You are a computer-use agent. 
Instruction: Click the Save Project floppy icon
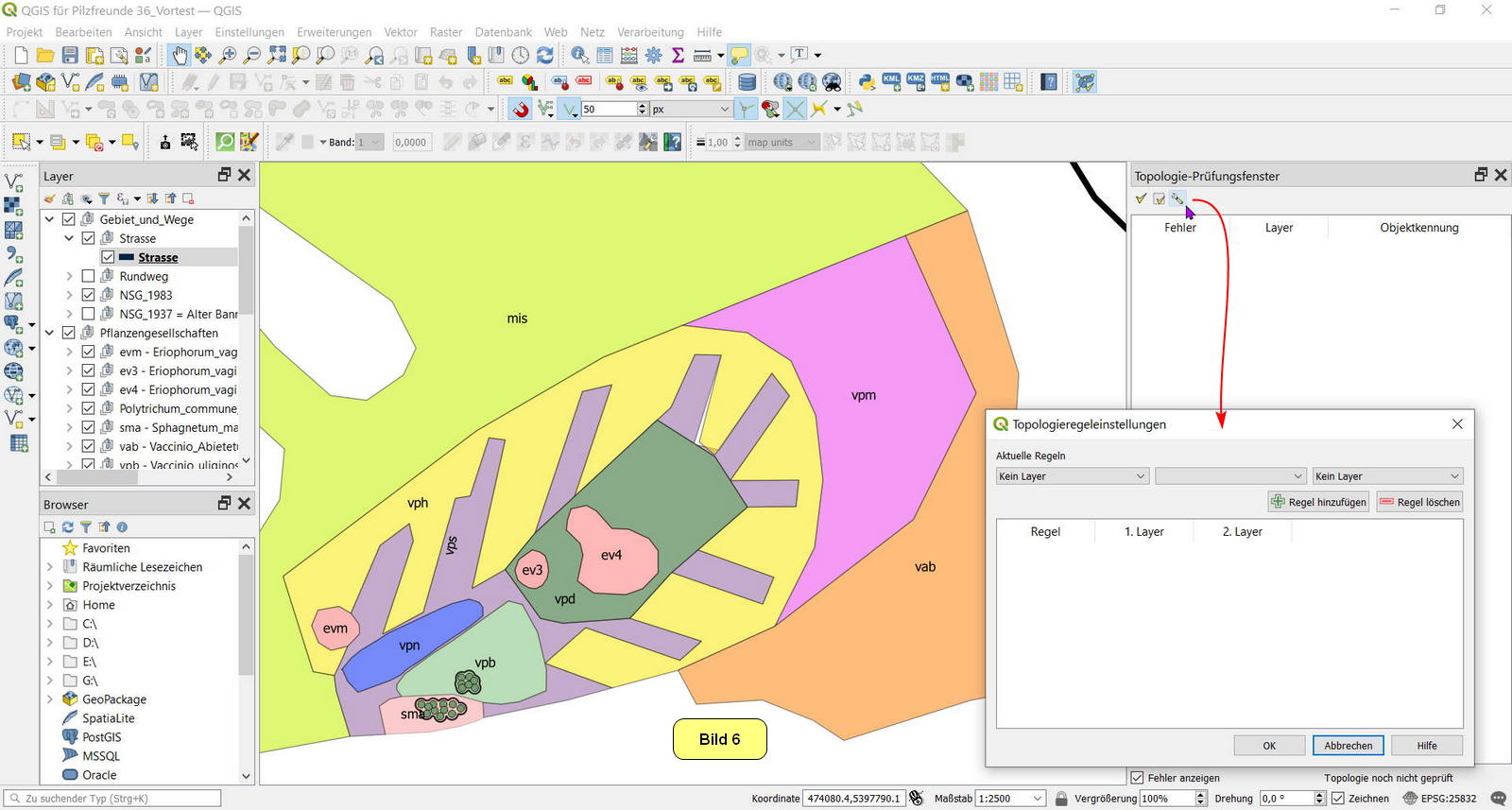[70, 56]
